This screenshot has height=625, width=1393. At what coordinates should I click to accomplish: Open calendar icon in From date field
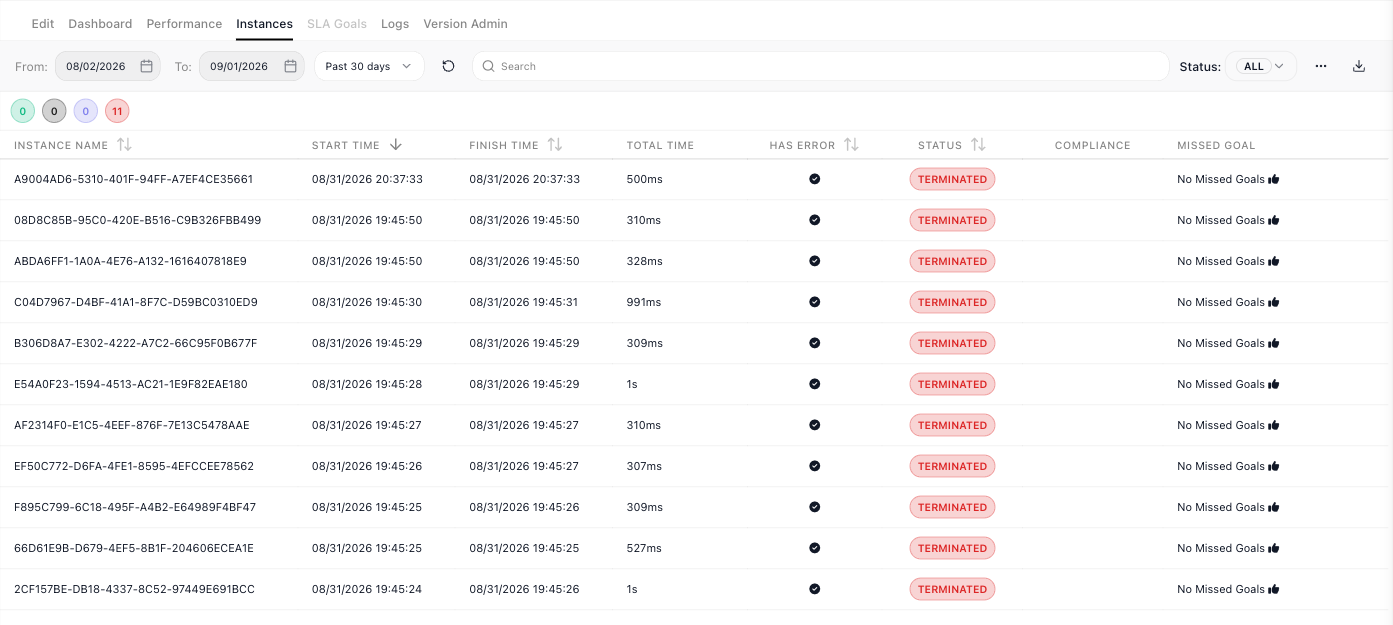click(x=146, y=66)
